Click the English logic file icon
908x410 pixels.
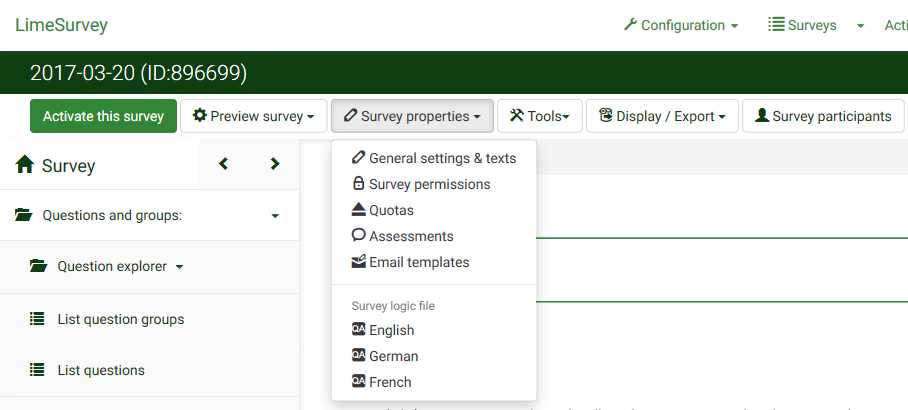[x=359, y=330]
